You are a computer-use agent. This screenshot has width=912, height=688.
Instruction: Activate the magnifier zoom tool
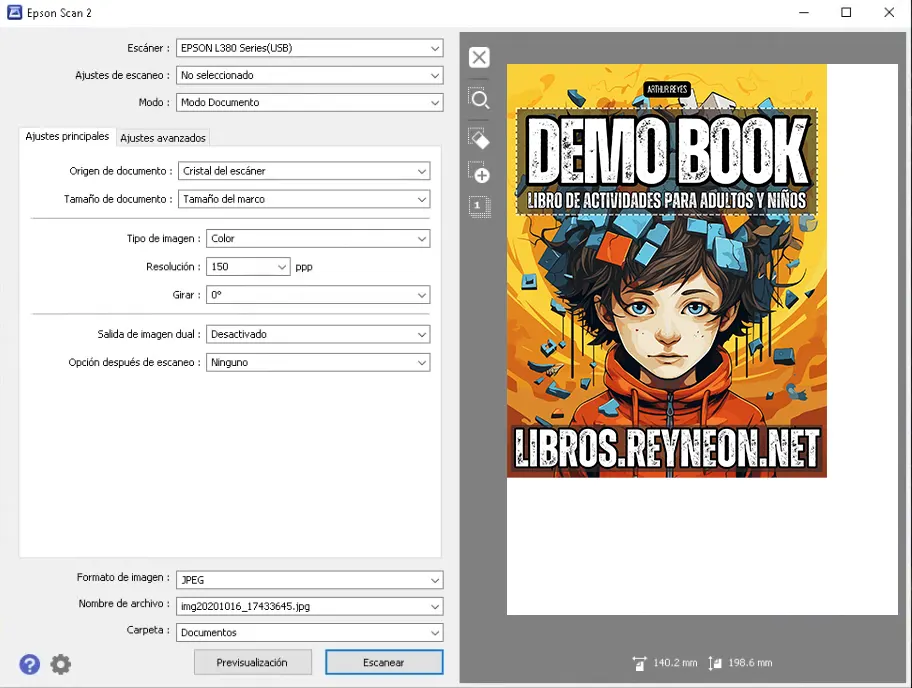click(479, 99)
